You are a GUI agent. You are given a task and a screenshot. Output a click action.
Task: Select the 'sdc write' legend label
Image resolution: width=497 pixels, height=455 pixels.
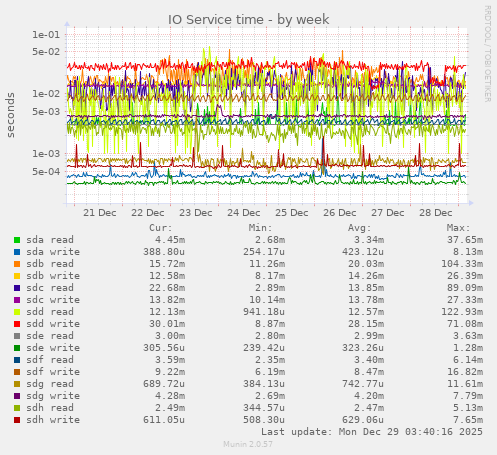(x=53, y=300)
